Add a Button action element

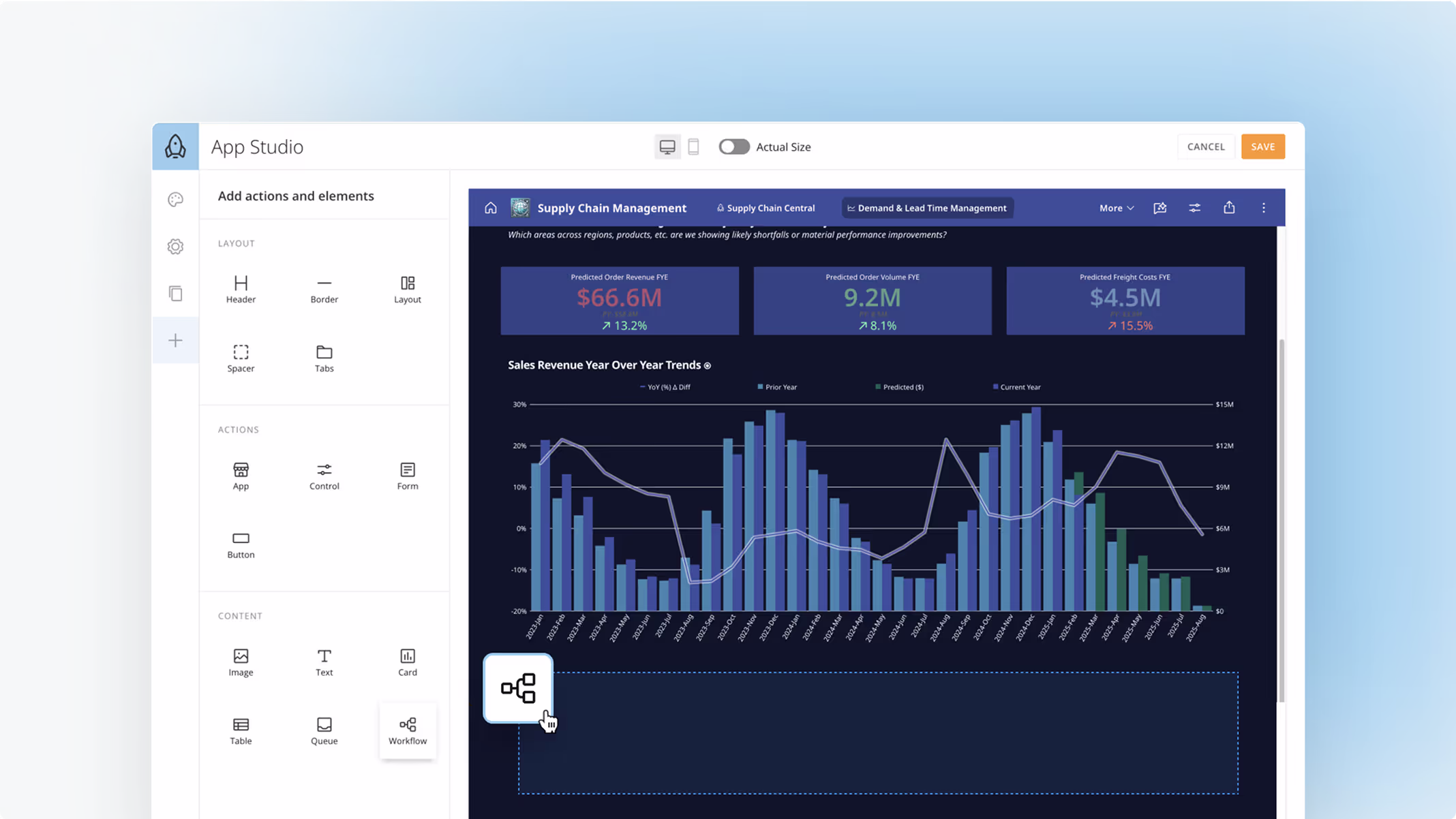(241, 543)
